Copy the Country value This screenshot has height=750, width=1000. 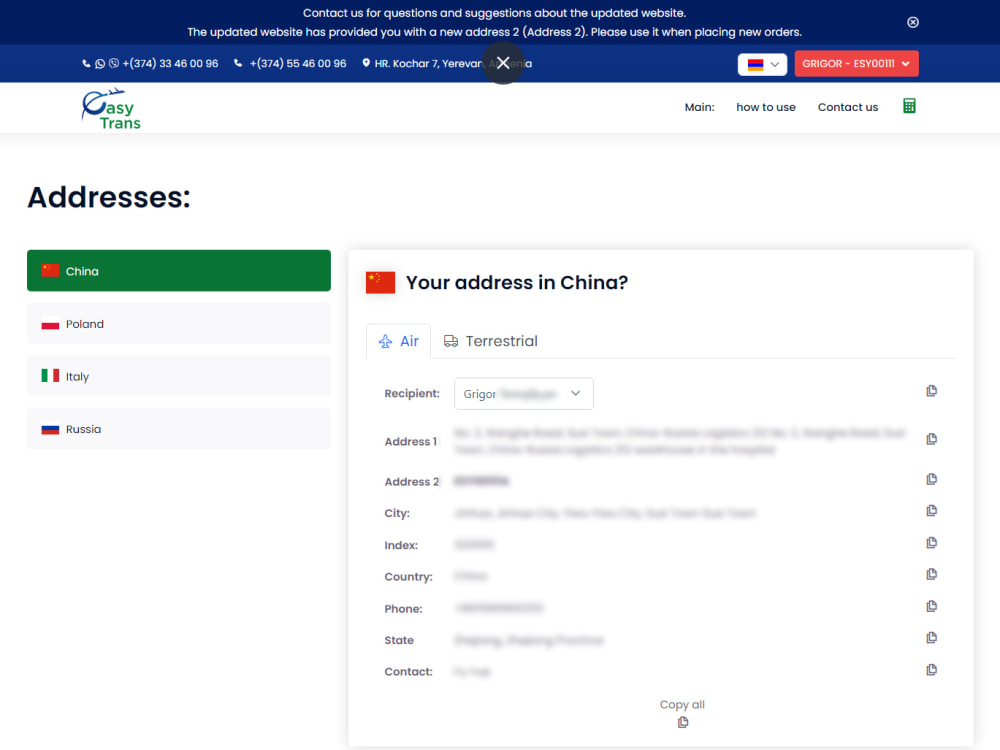coord(931,574)
